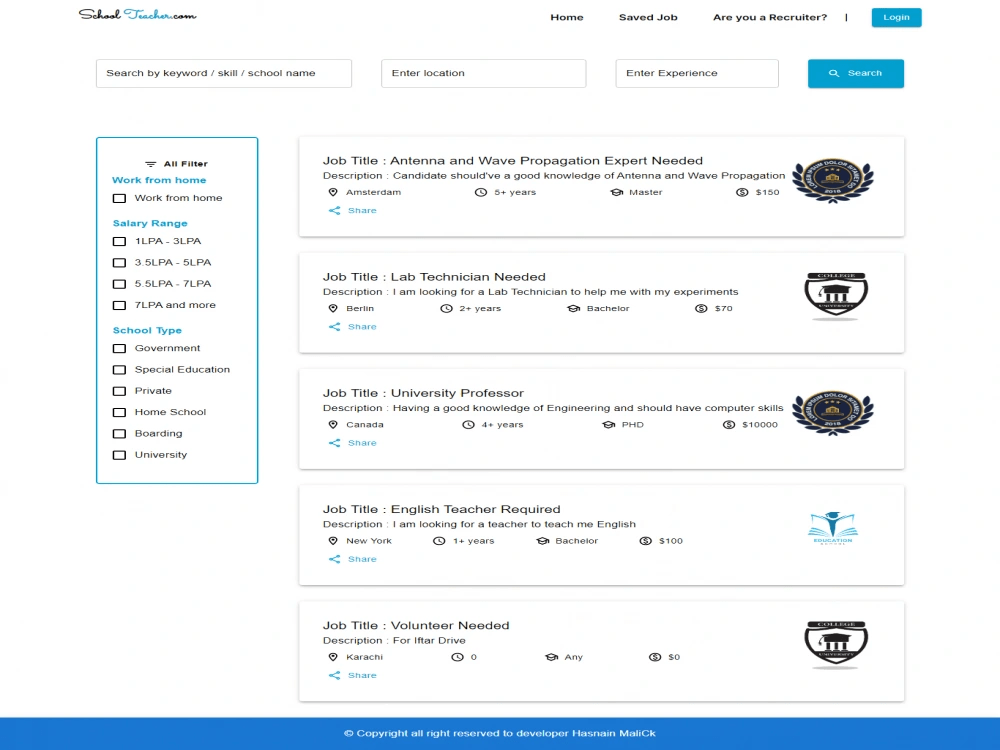Click the graduation cap icon next to PHD
1000x750 pixels.
608,425
